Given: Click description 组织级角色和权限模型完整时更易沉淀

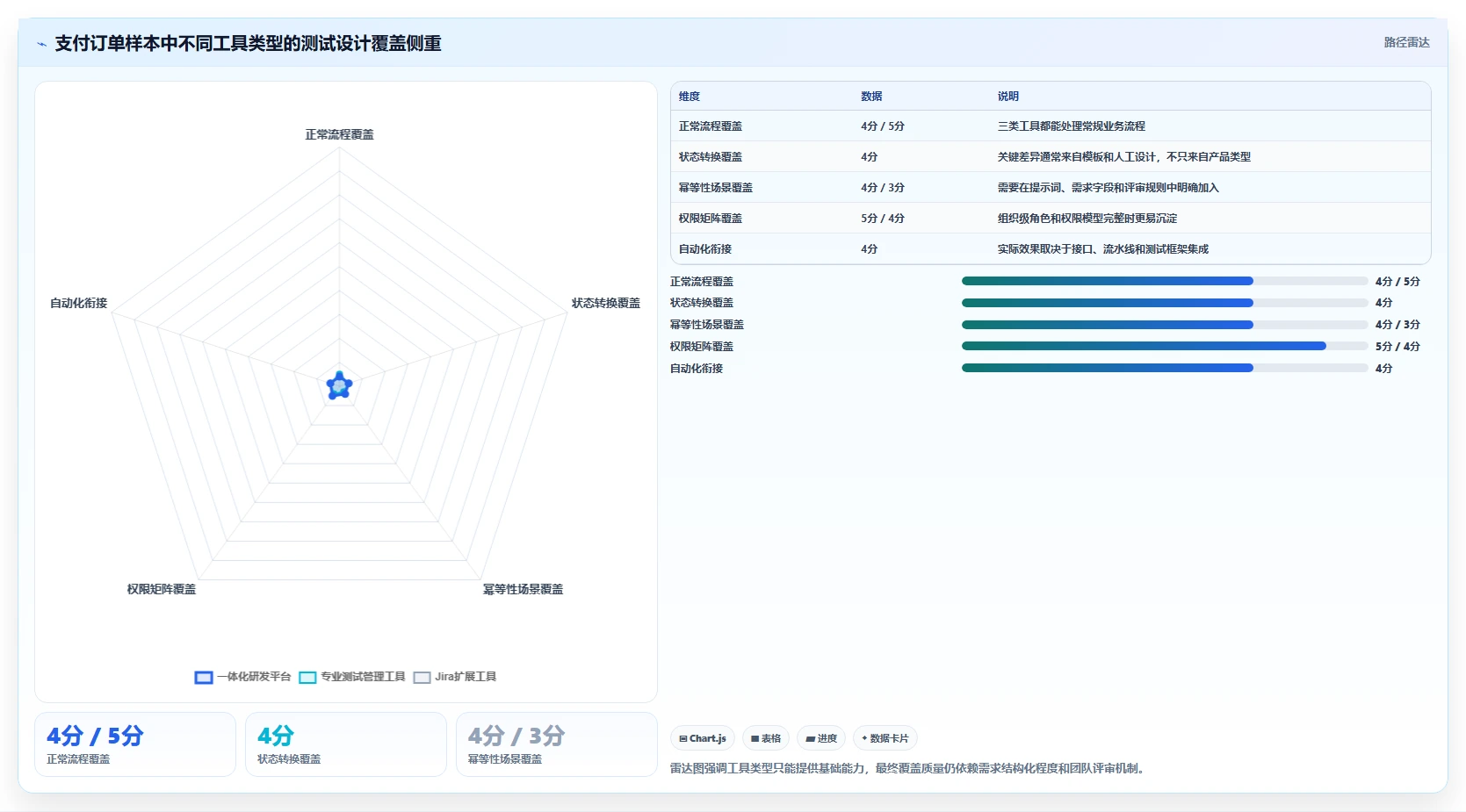Looking at the screenshot, I should [1087, 219].
